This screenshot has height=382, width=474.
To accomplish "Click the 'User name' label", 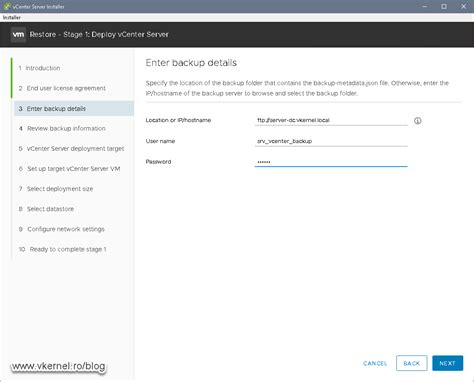I will click(x=160, y=141).
